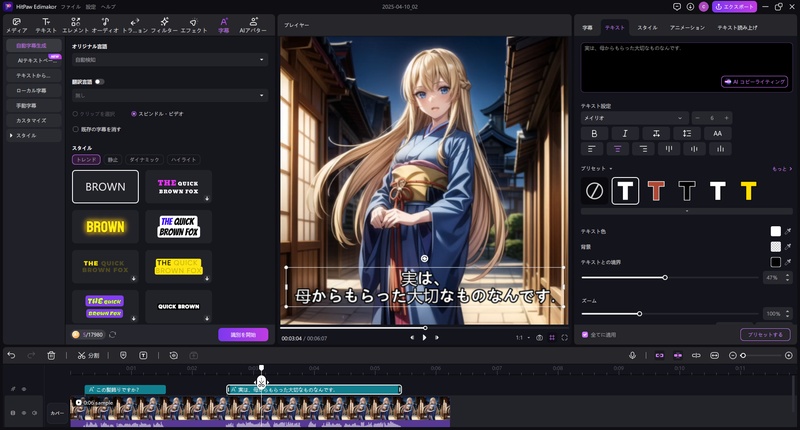
Task: Click the refresh icon next to credits counter
Action: click(112, 335)
